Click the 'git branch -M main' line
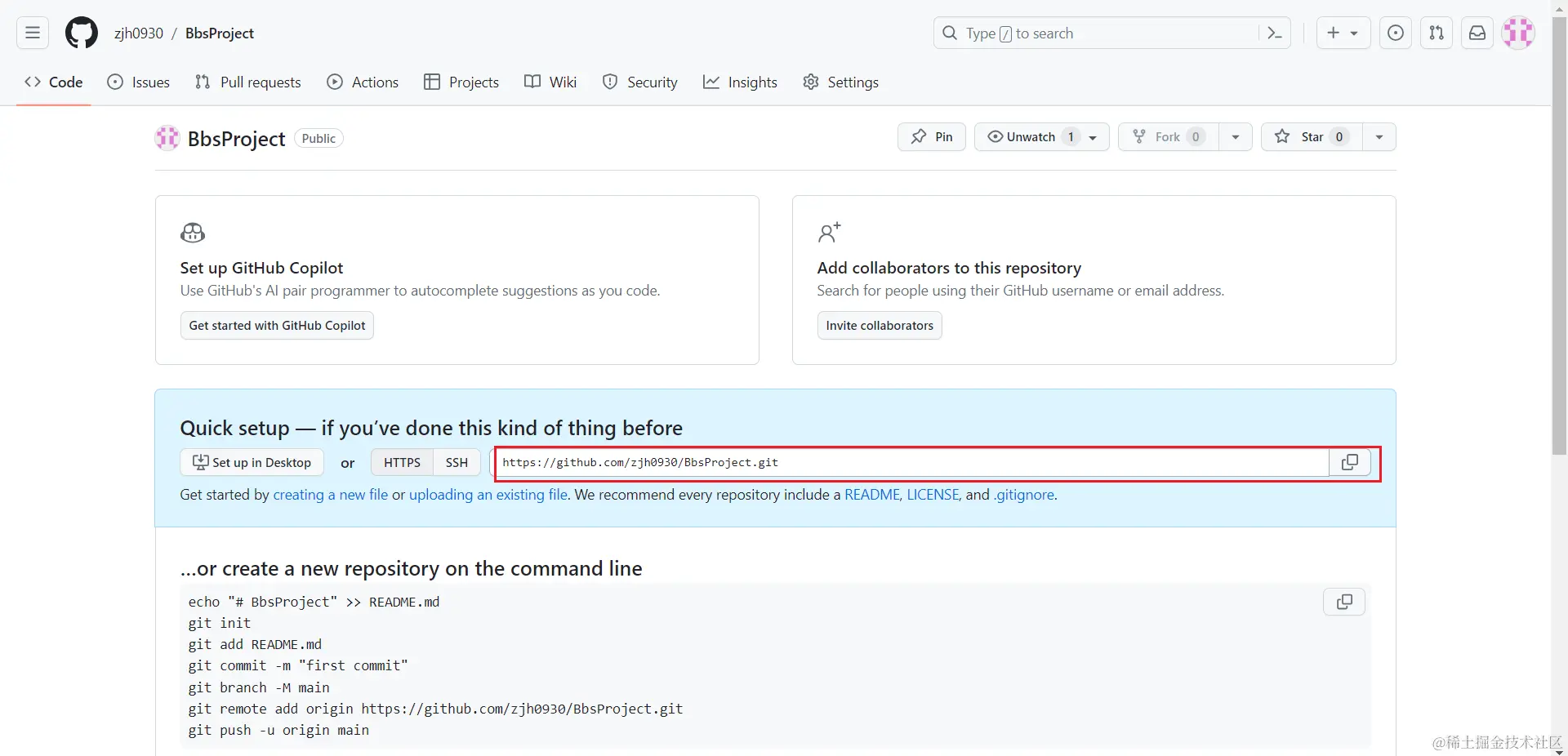This screenshot has width=1568, height=756. (259, 688)
